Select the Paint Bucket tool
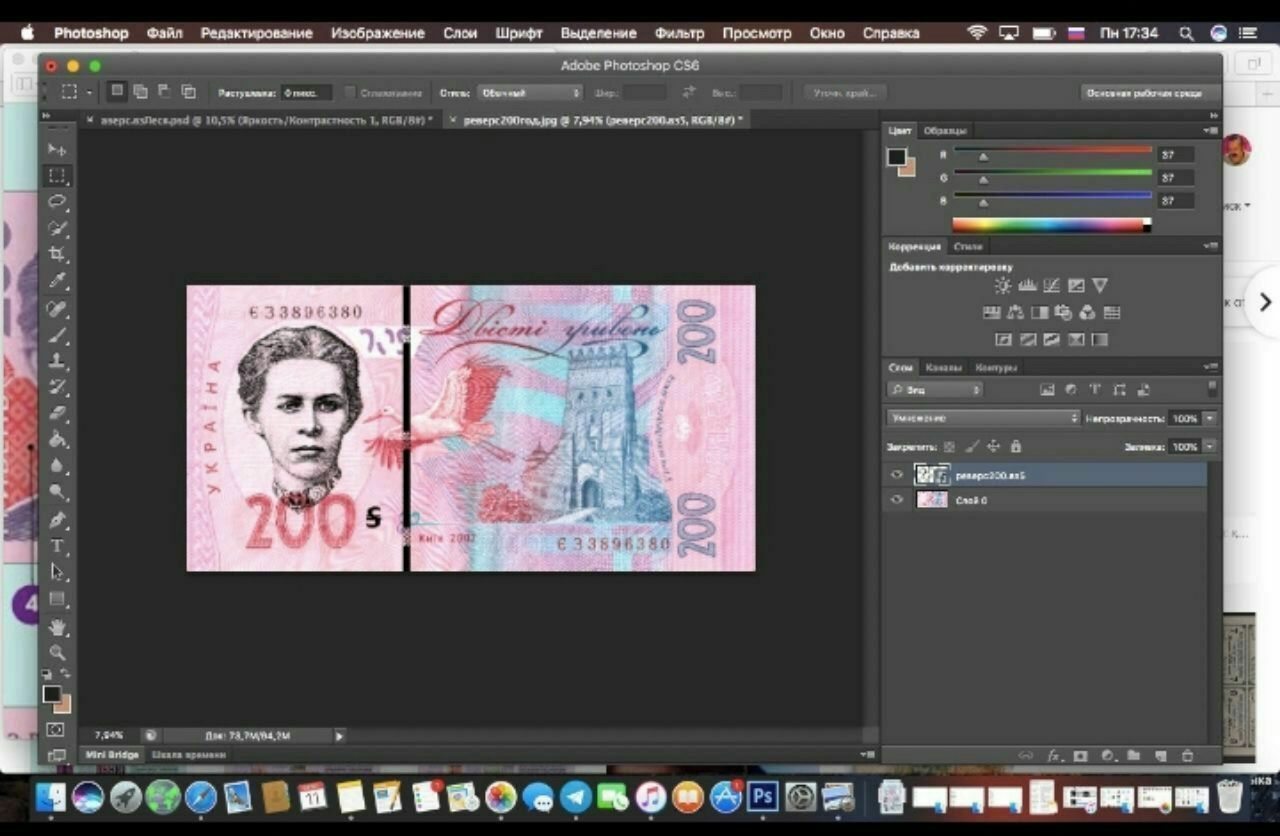This screenshot has width=1280, height=836. pos(57,440)
